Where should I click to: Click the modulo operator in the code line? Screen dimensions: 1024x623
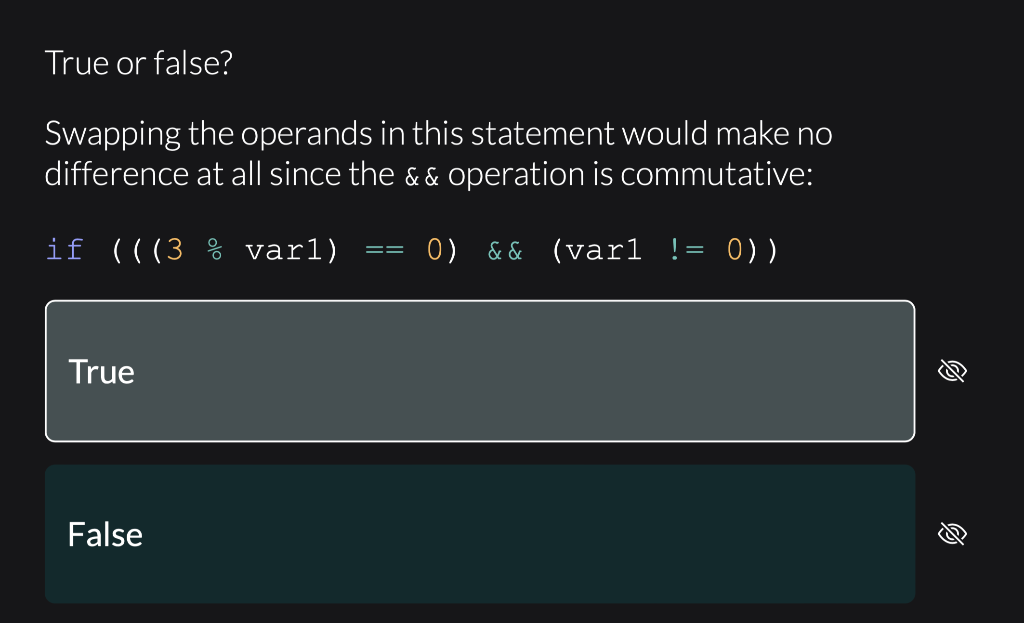[x=214, y=249]
